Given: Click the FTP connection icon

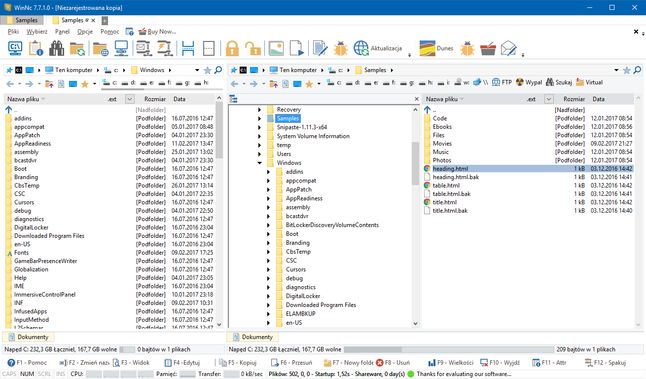Looking at the screenshot, I should 502,82.
